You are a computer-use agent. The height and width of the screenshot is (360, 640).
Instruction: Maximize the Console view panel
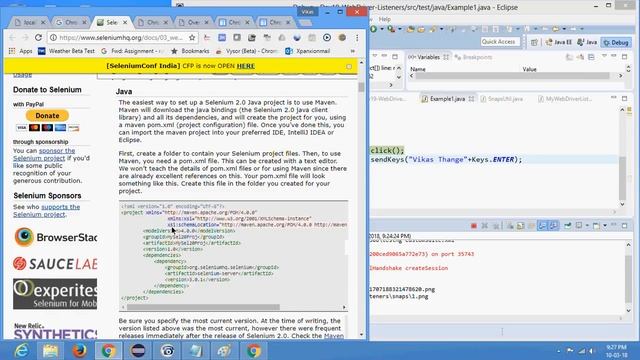coord(624,225)
